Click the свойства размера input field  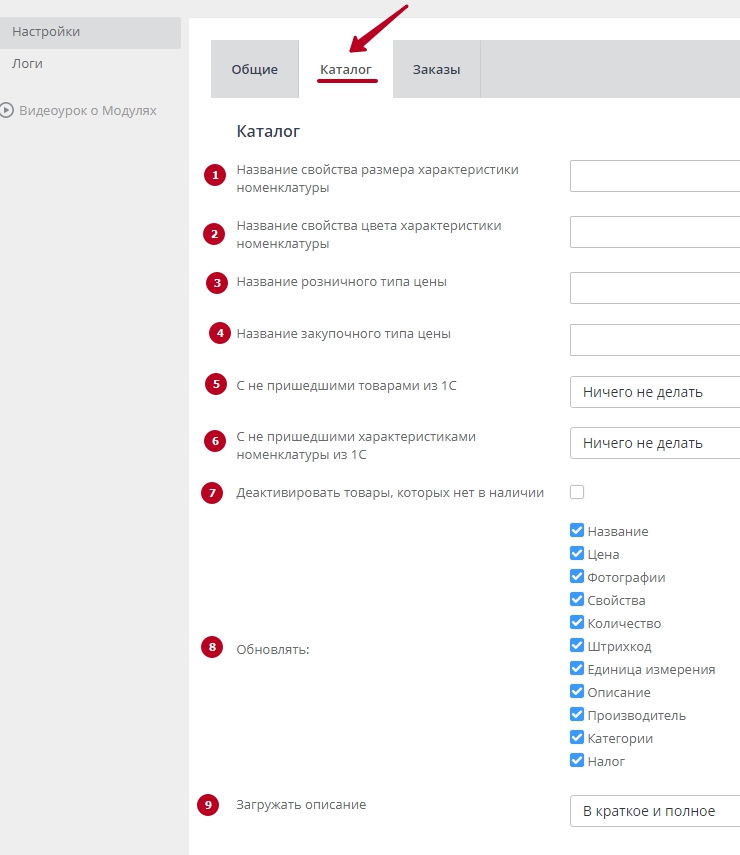[655, 176]
